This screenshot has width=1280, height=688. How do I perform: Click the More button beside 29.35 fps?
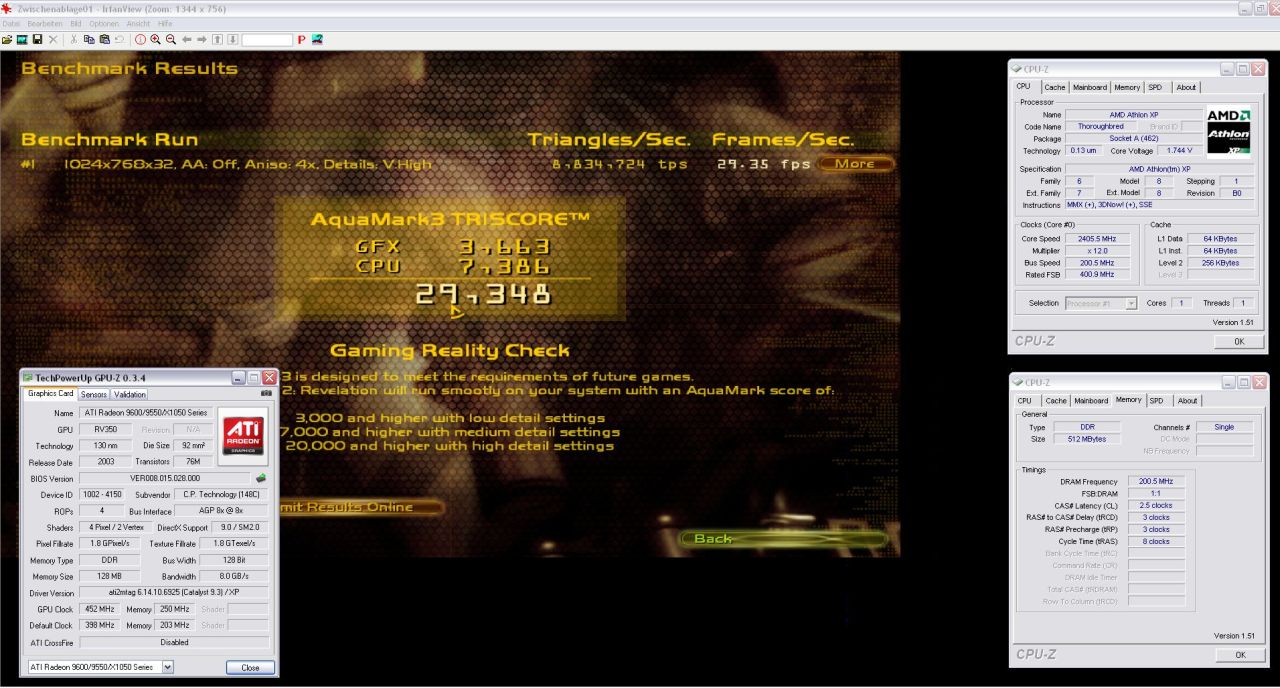pos(855,163)
